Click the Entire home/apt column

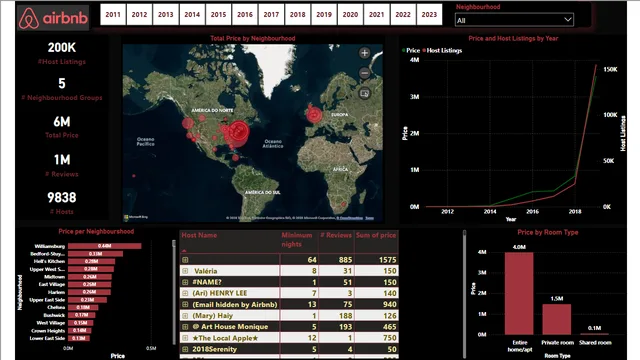(519, 293)
